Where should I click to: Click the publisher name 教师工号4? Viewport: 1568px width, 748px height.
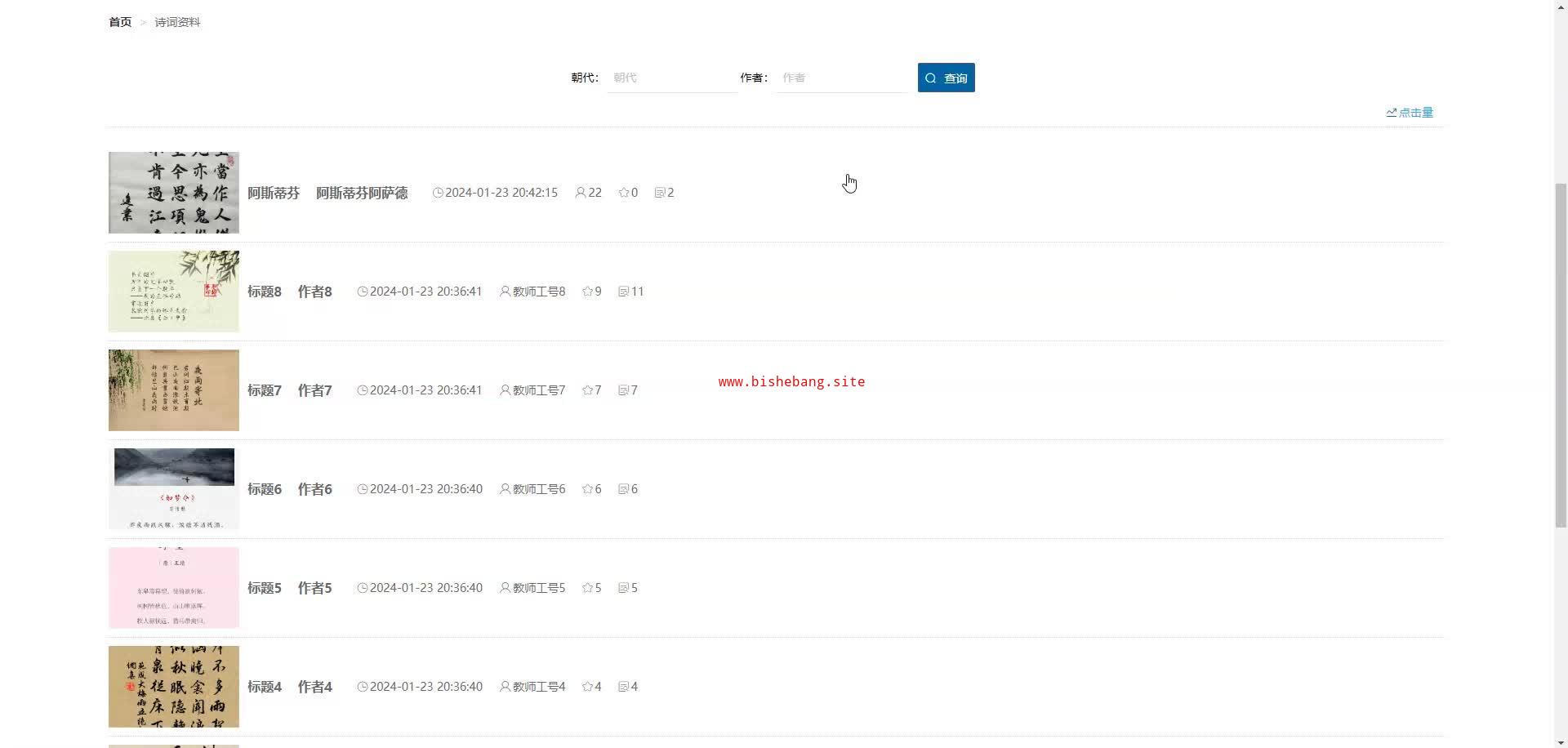pyautogui.click(x=539, y=687)
